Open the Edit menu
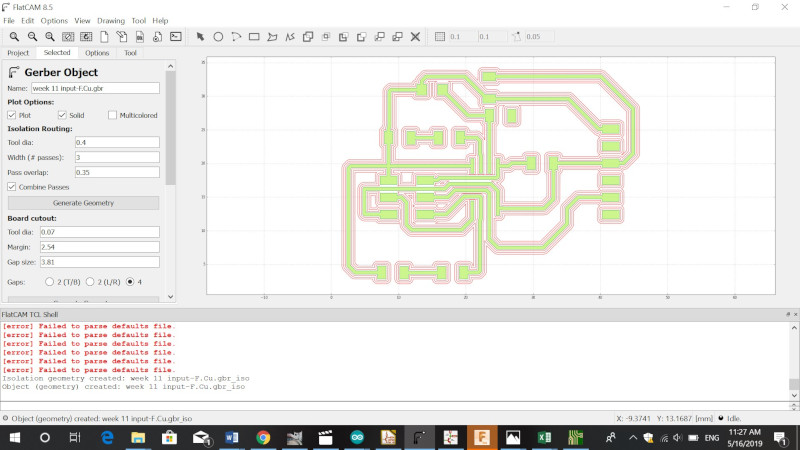The width and height of the screenshot is (800, 450). point(28,21)
